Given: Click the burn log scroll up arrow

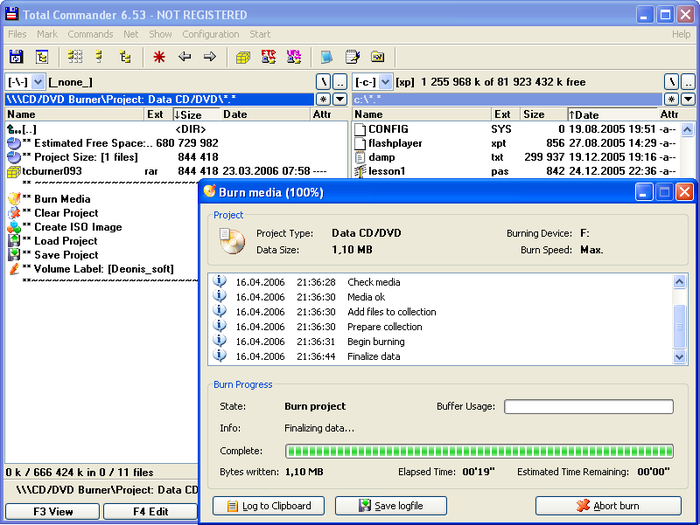Looking at the screenshot, I should coord(679,282).
